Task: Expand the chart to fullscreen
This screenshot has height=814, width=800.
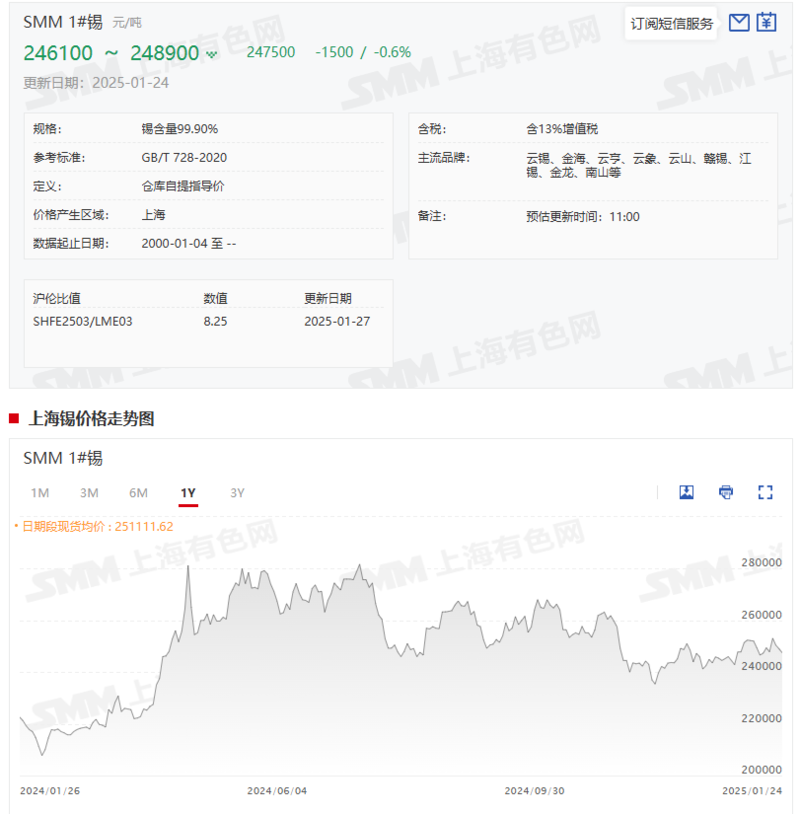Action: (x=765, y=492)
